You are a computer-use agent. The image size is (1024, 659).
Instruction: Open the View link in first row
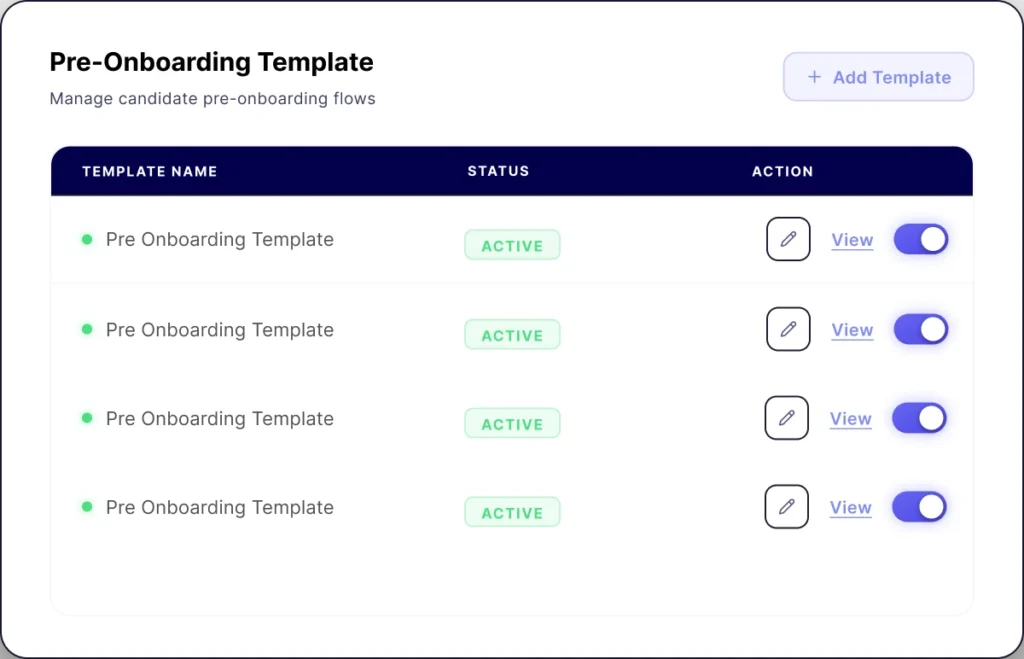(x=852, y=240)
